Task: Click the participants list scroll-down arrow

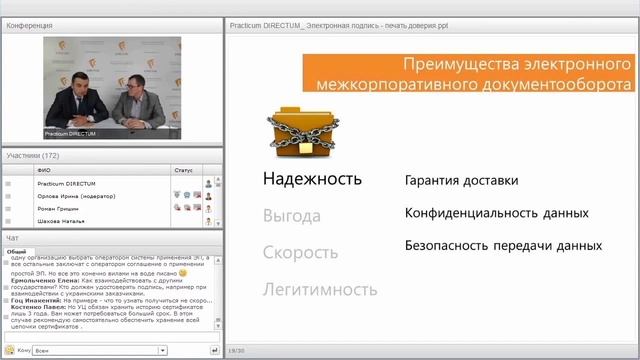Action: click(x=218, y=223)
